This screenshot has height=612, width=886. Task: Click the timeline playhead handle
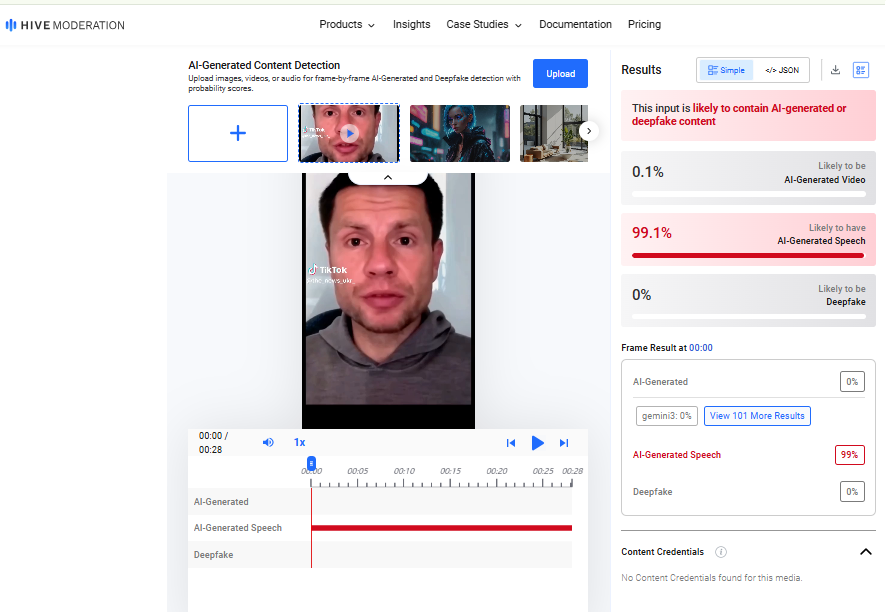point(311,463)
